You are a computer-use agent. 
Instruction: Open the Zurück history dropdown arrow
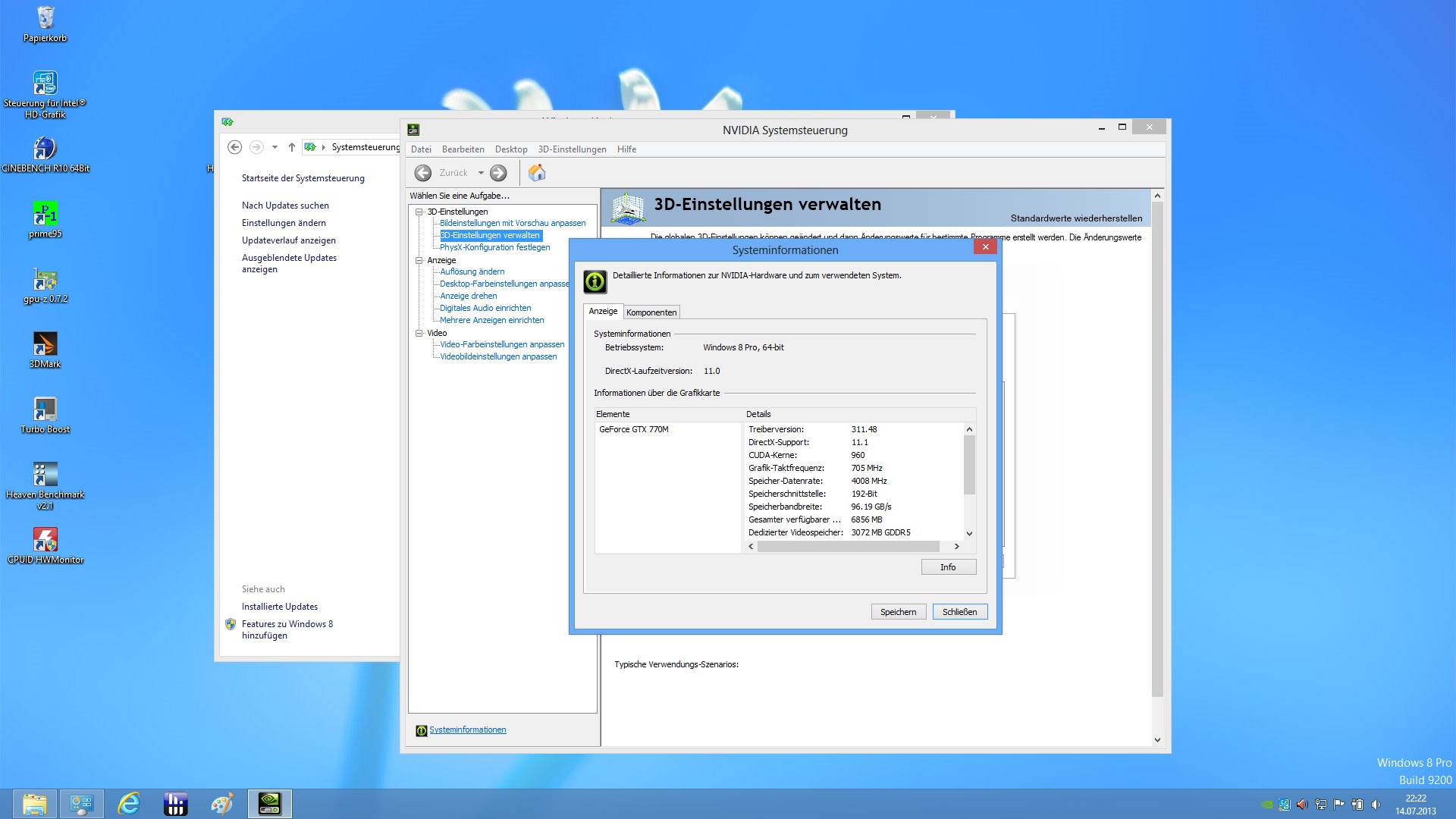[481, 173]
